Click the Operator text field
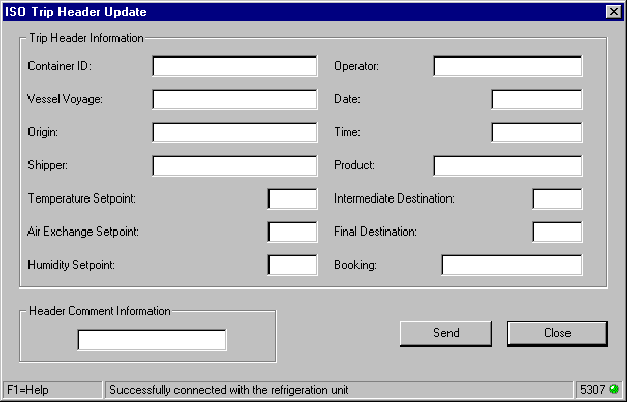The image size is (629, 404). point(507,66)
